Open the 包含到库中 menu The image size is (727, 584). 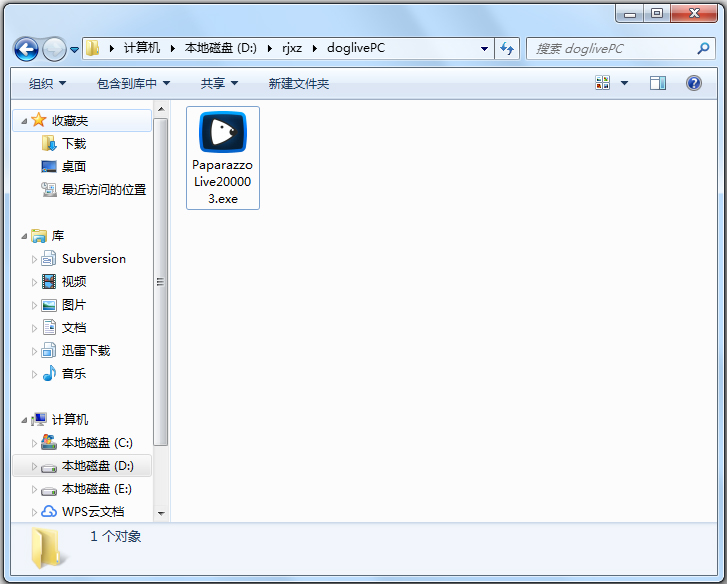click(x=134, y=83)
